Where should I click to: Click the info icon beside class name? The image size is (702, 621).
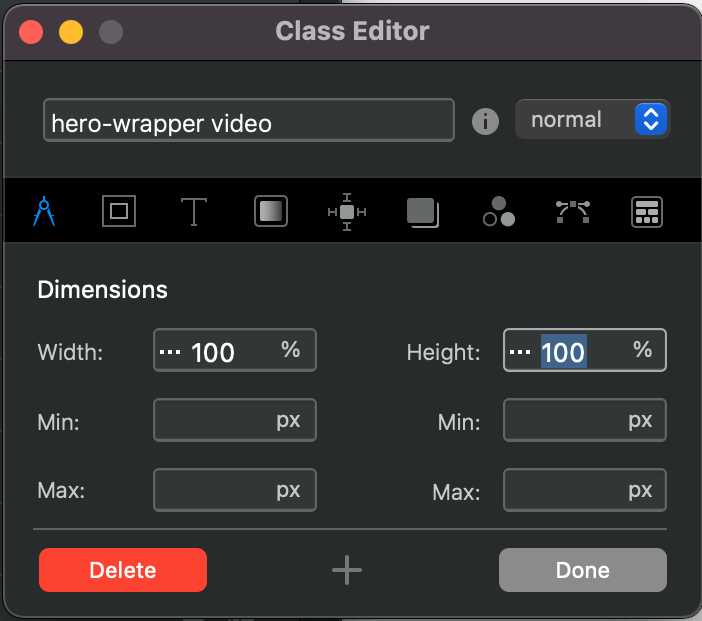click(485, 122)
